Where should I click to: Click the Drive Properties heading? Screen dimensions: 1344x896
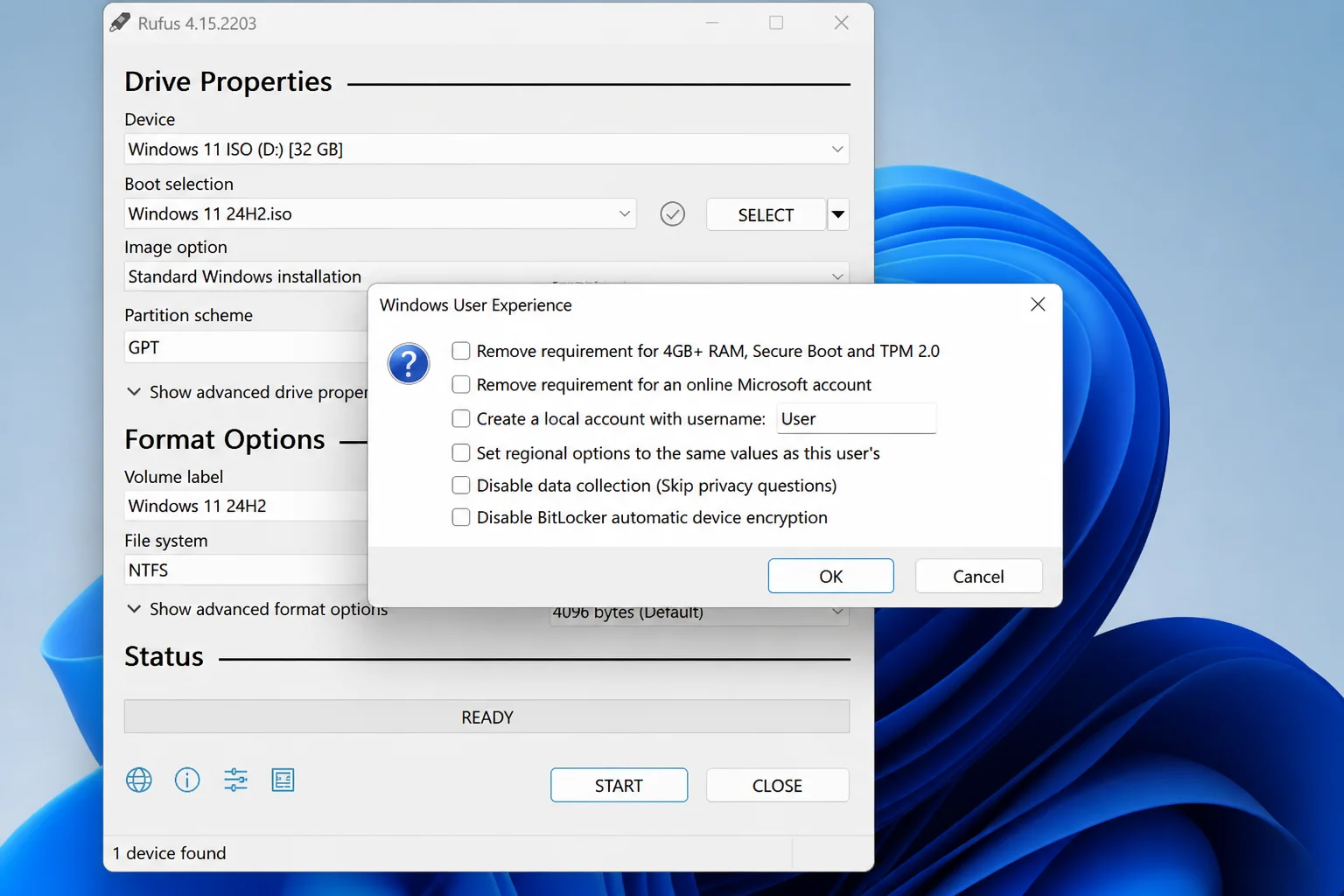pos(228,81)
